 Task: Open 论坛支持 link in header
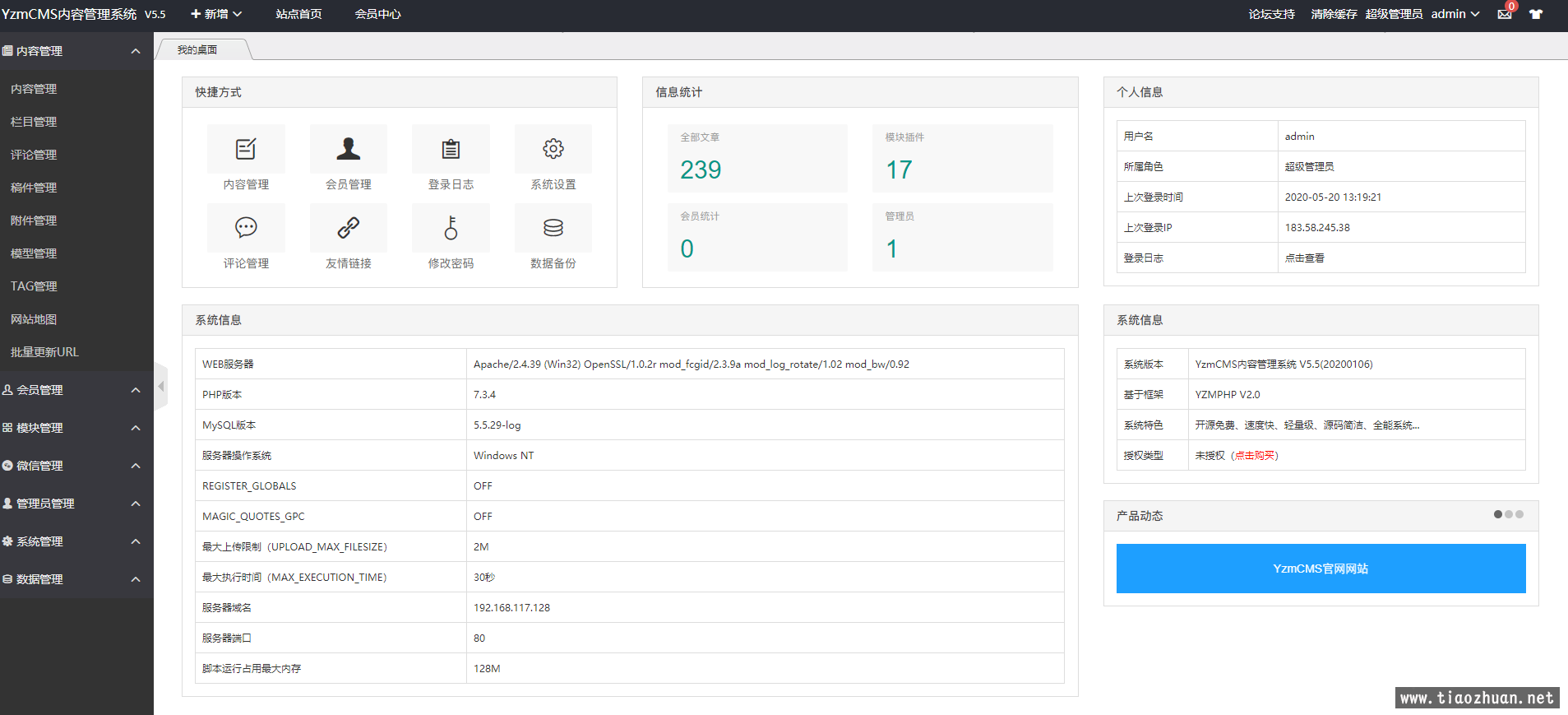click(1271, 14)
